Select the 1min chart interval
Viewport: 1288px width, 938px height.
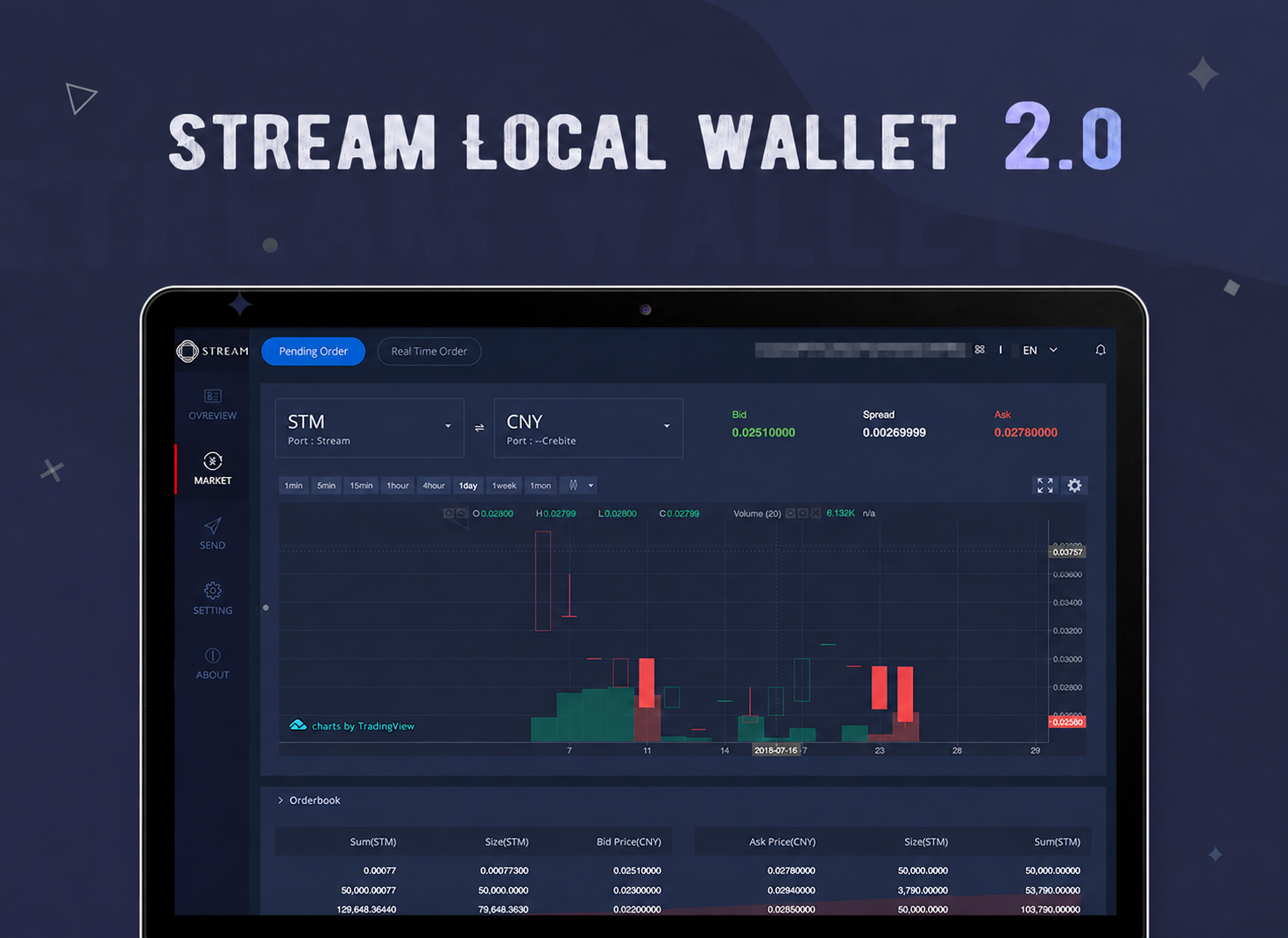click(294, 486)
